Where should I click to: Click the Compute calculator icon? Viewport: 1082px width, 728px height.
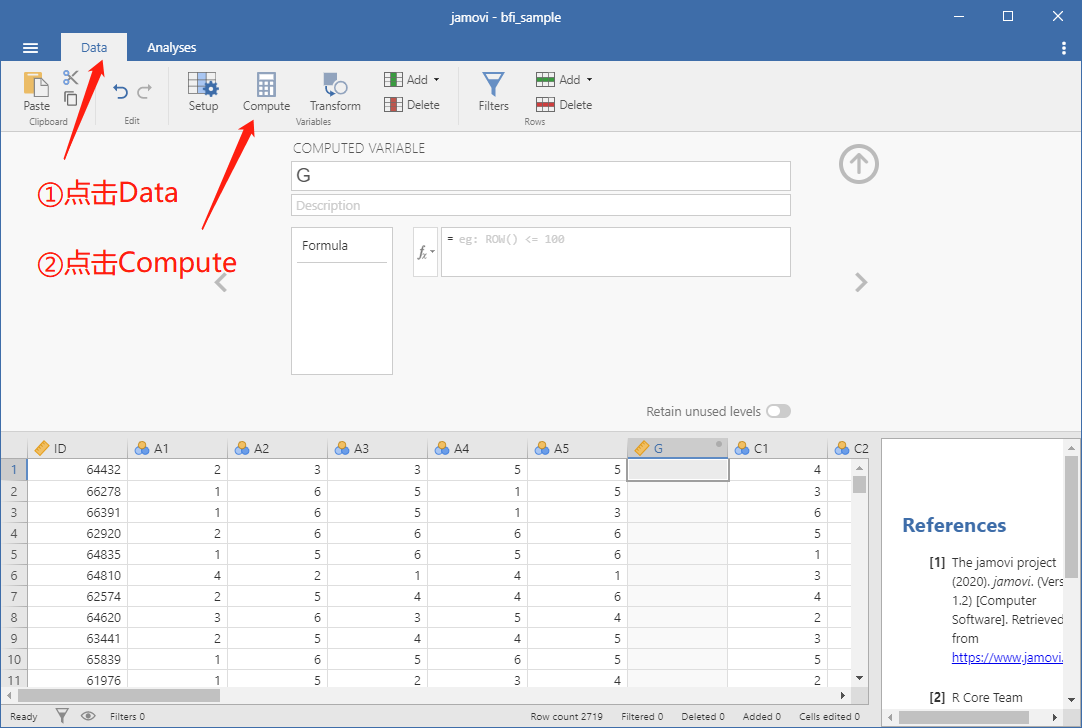click(x=266, y=85)
